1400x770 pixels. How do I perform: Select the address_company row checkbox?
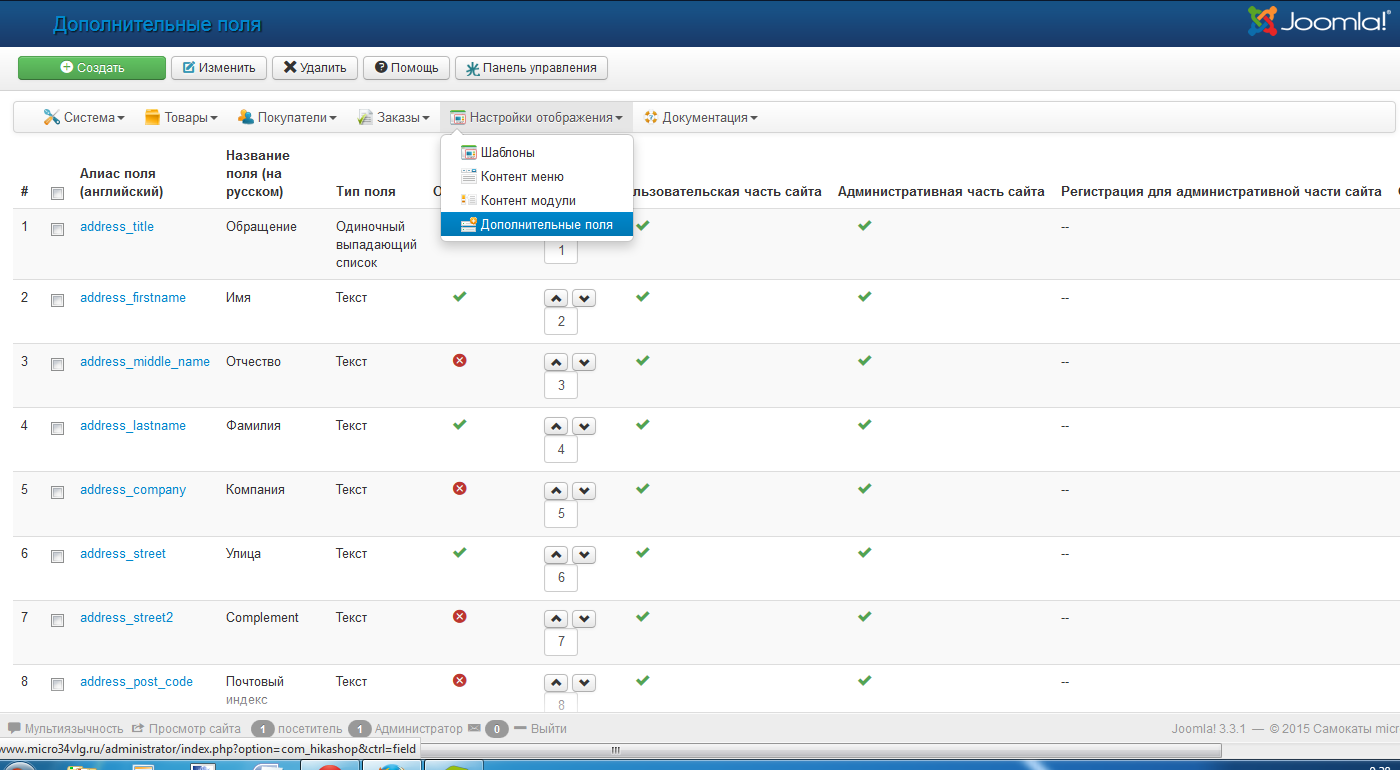[x=57, y=492]
